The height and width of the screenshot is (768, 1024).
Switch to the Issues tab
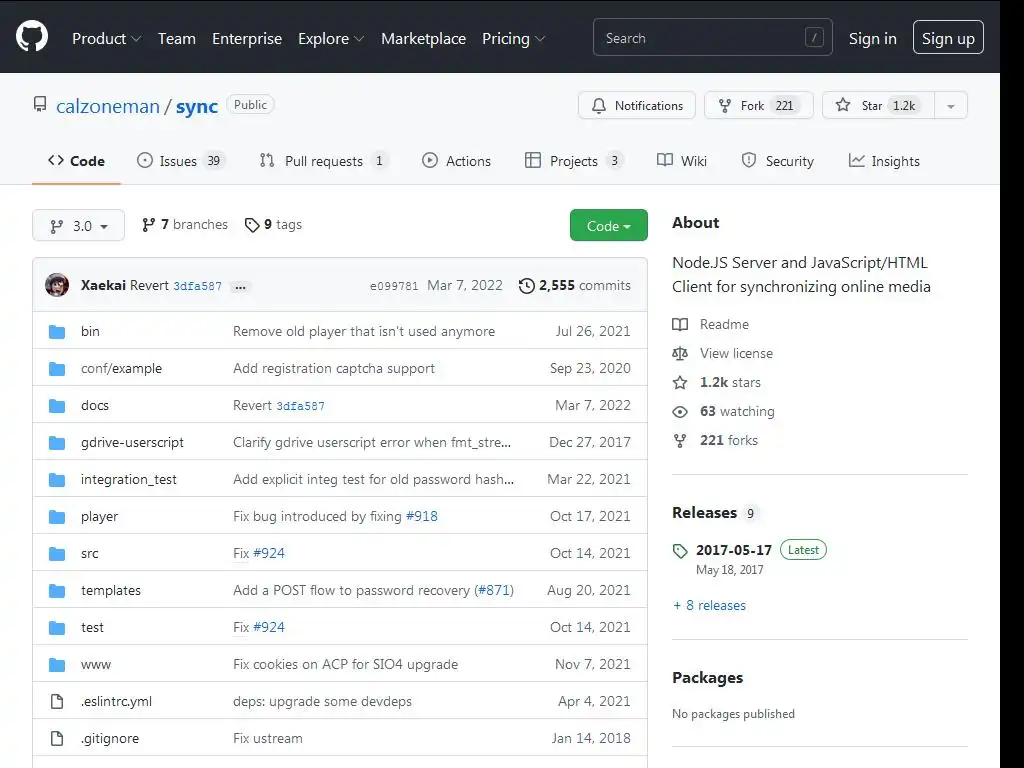coord(180,161)
